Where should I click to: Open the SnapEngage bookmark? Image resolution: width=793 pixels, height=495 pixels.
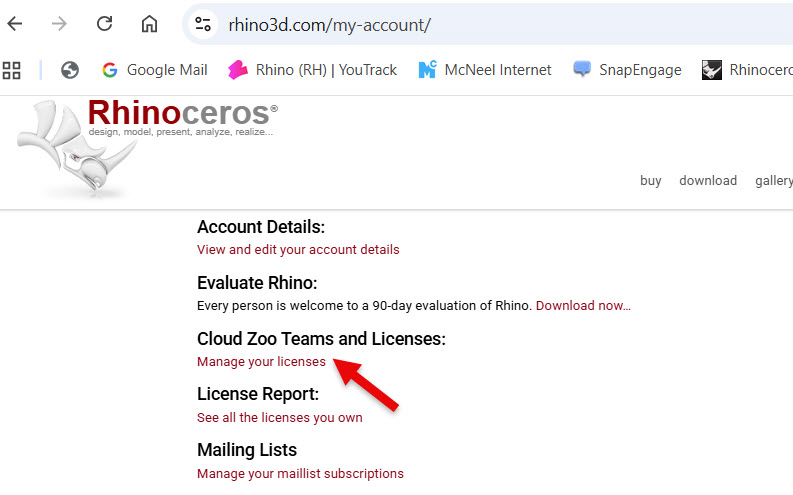click(x=627, y=70)
